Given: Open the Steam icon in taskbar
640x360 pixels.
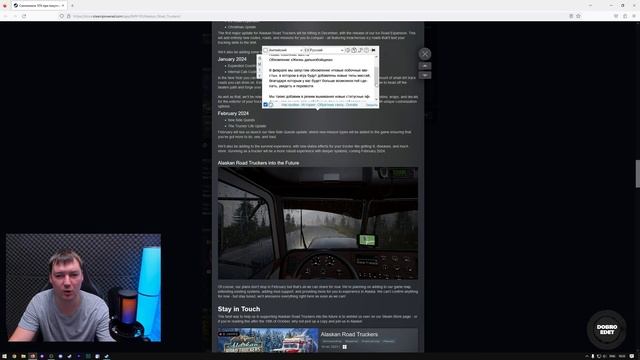Looking at the screenshot, I should tap(107, 356).
